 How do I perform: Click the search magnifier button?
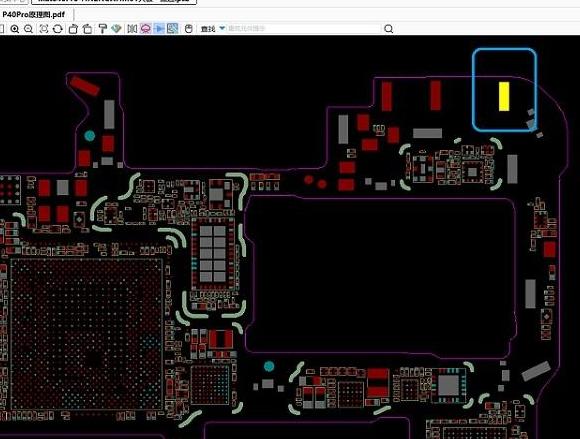click(388, 29)
